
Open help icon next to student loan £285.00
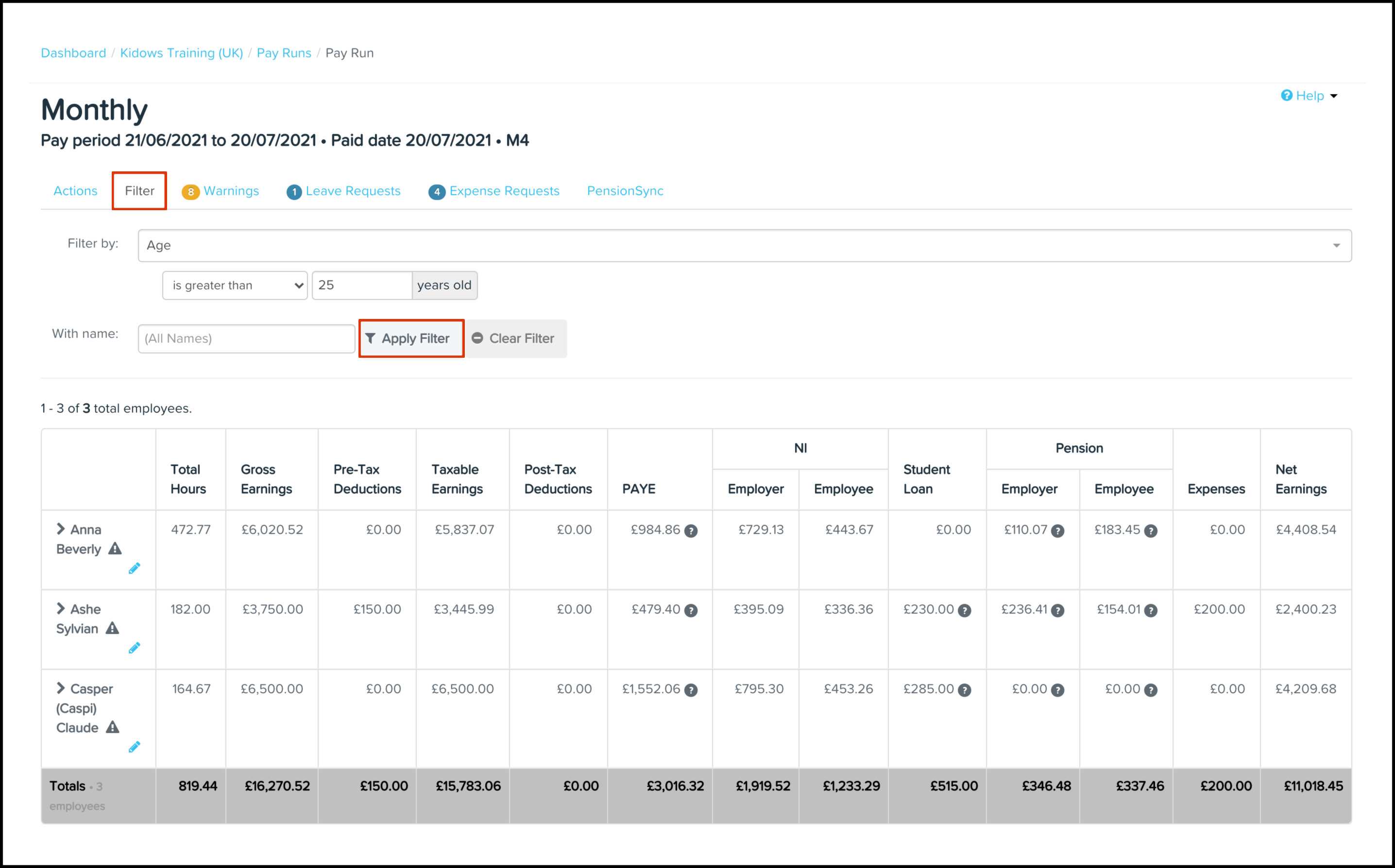click(x=965, y=690)
